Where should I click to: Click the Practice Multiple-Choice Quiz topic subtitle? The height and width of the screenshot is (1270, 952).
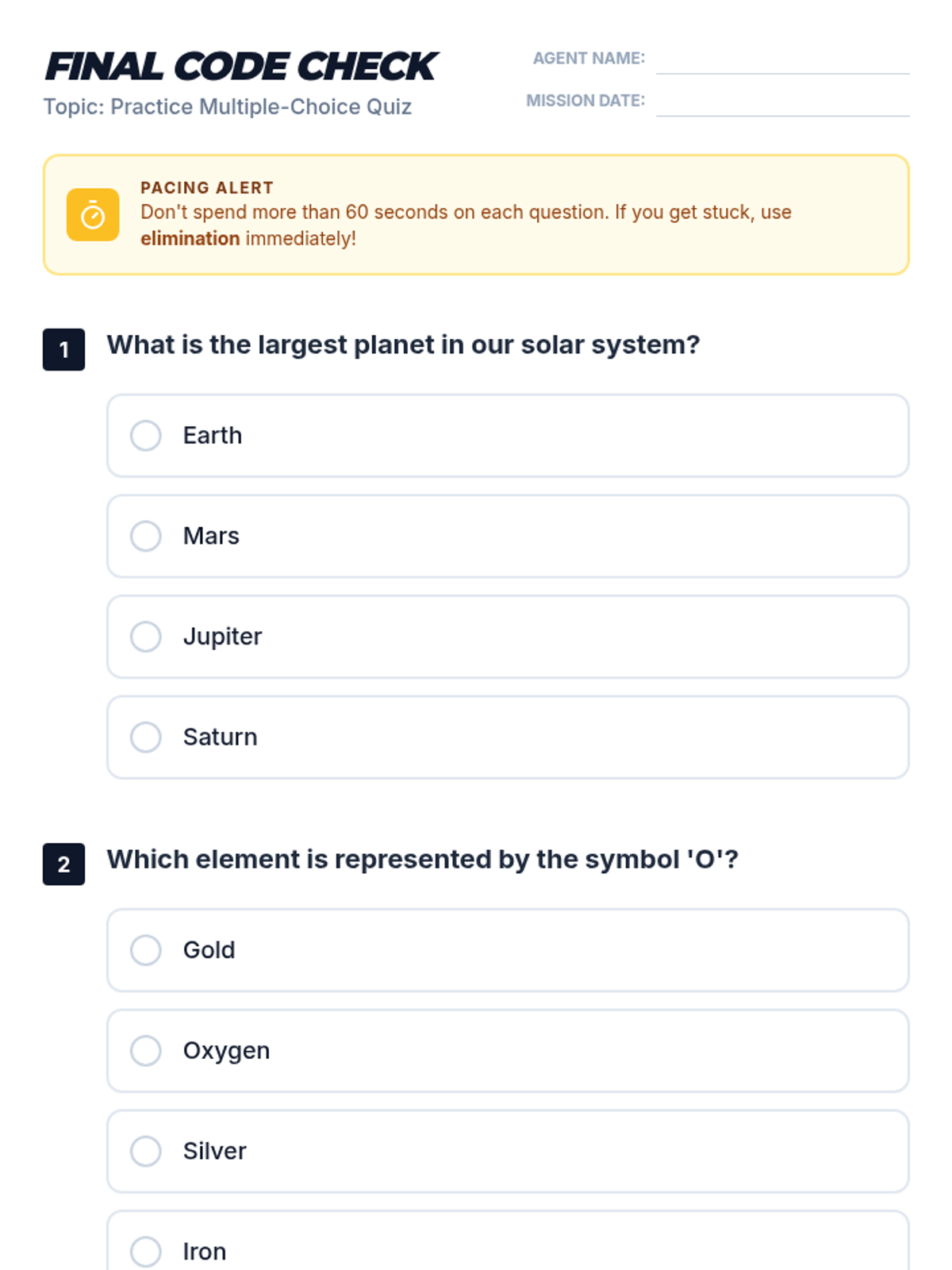tap(228, 107)
